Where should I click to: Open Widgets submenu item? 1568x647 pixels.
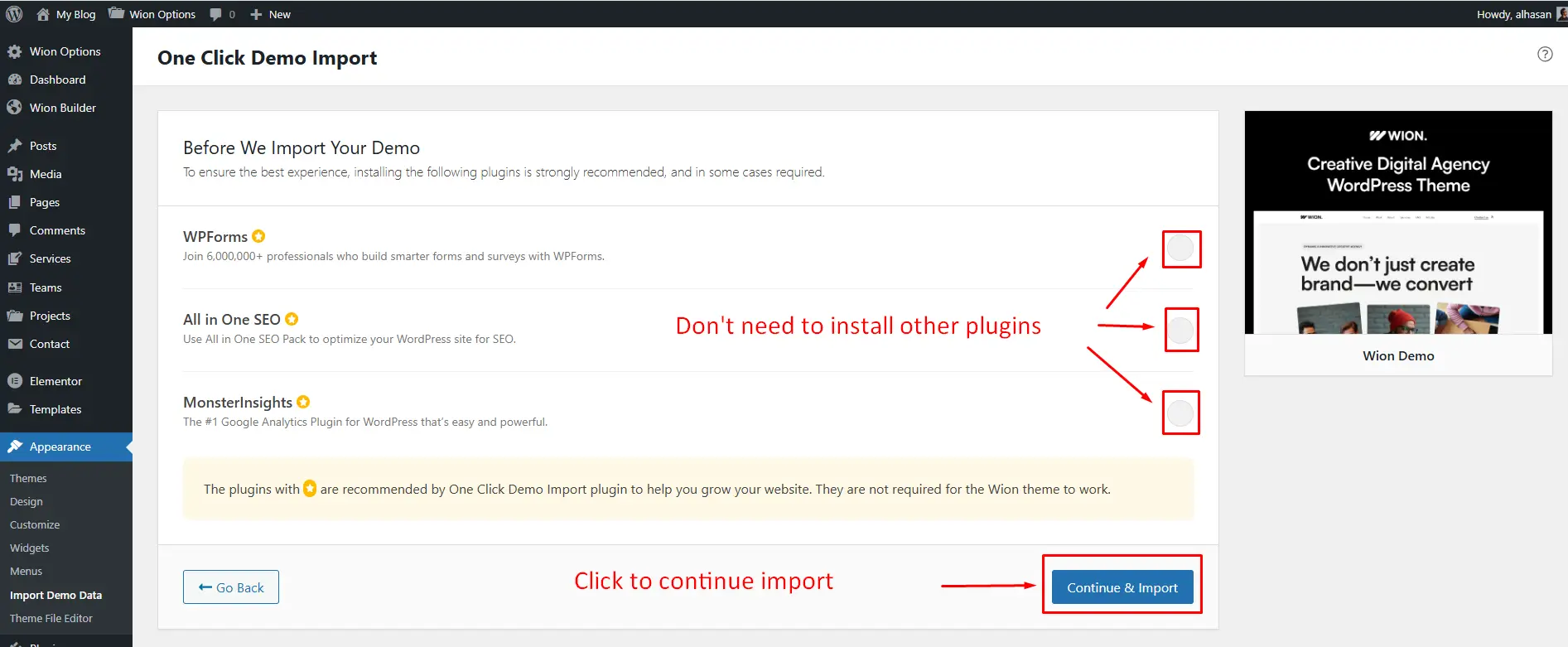click(30, 548)
